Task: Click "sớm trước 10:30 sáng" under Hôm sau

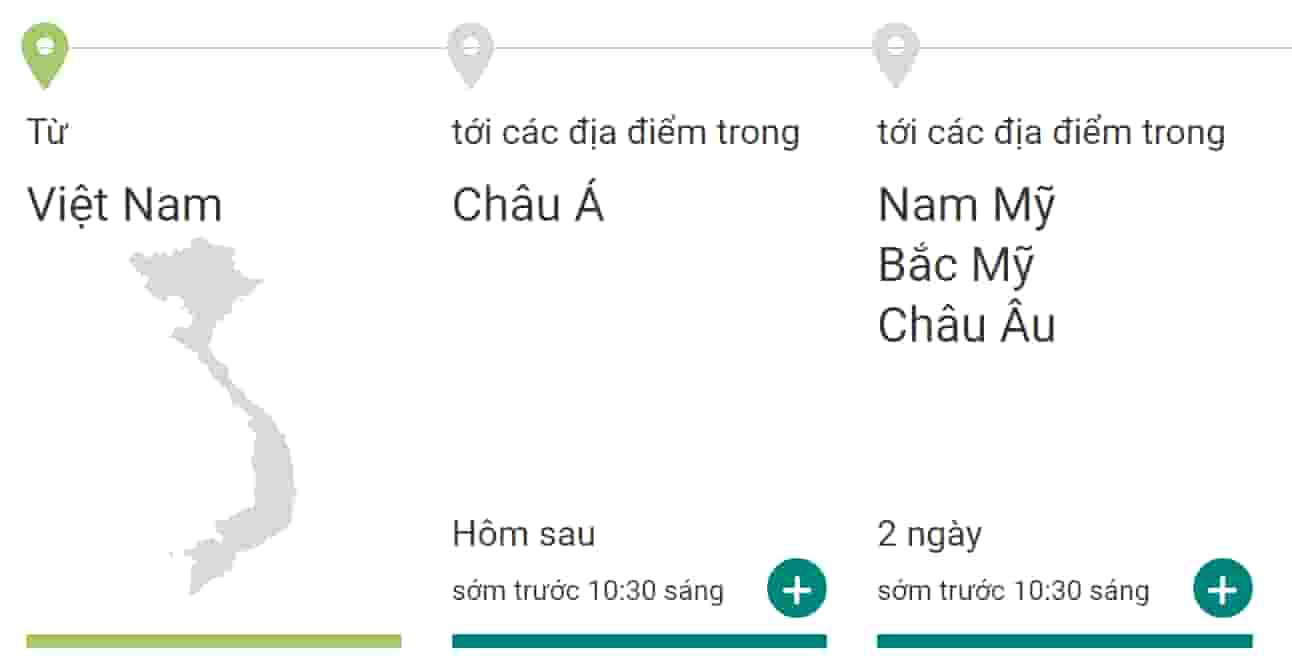Action: click(x=587, y=591)
